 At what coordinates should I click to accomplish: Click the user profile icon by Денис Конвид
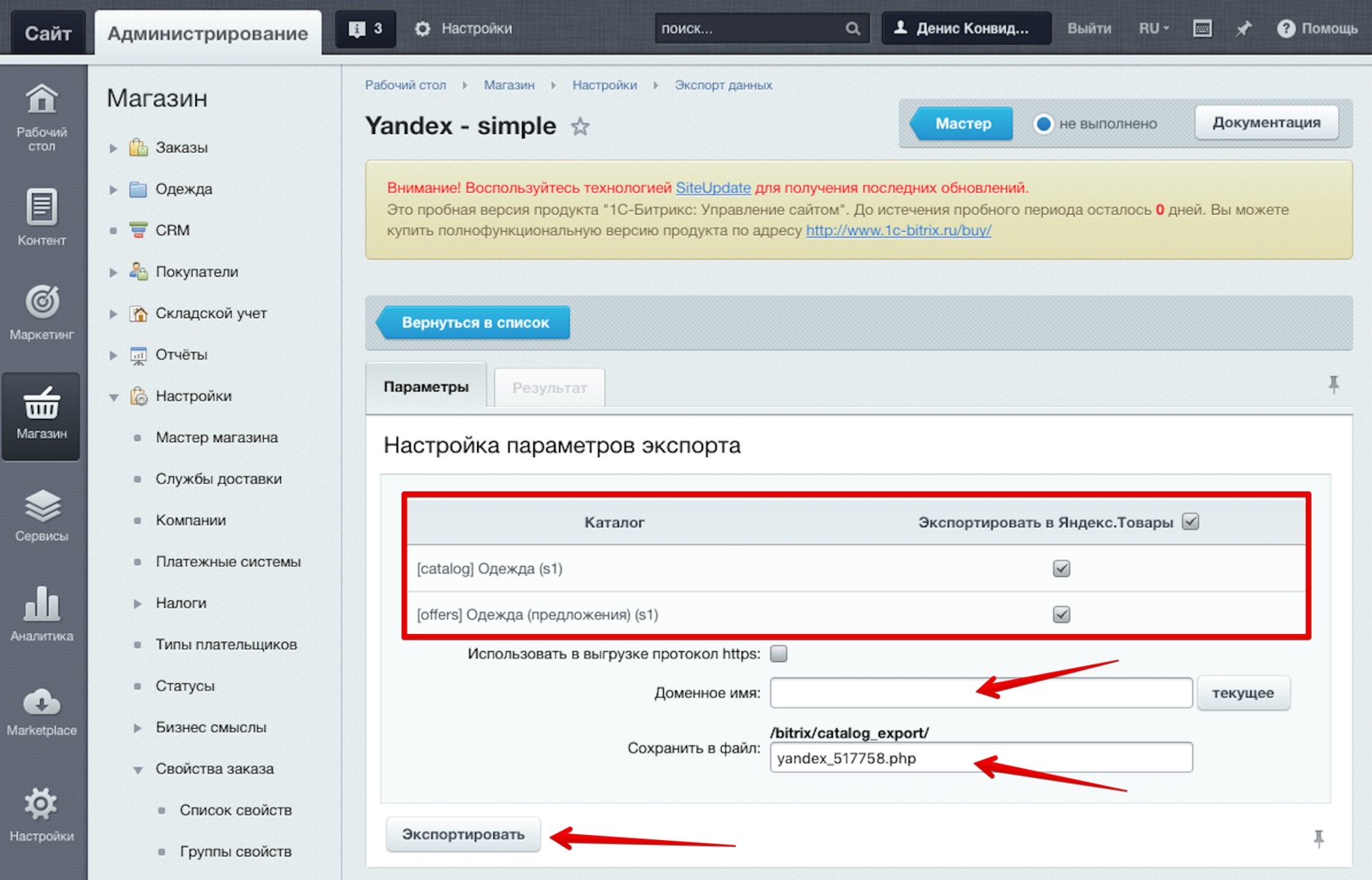(x=900, y=29)
